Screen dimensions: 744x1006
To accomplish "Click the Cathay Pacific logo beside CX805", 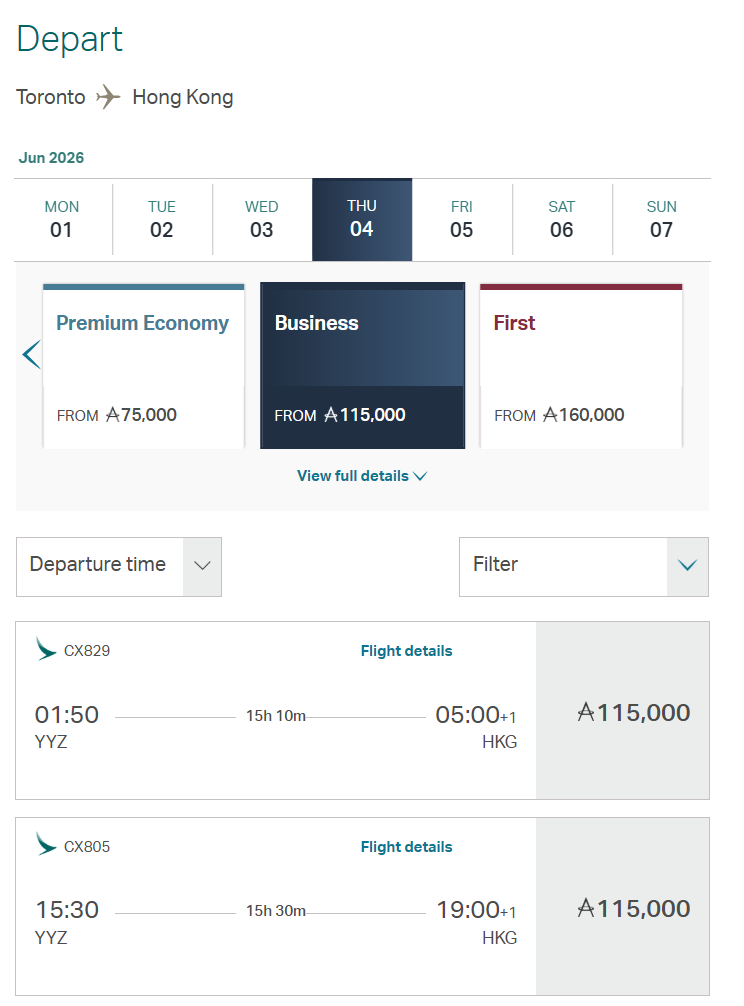I will (x=46, y=846).
